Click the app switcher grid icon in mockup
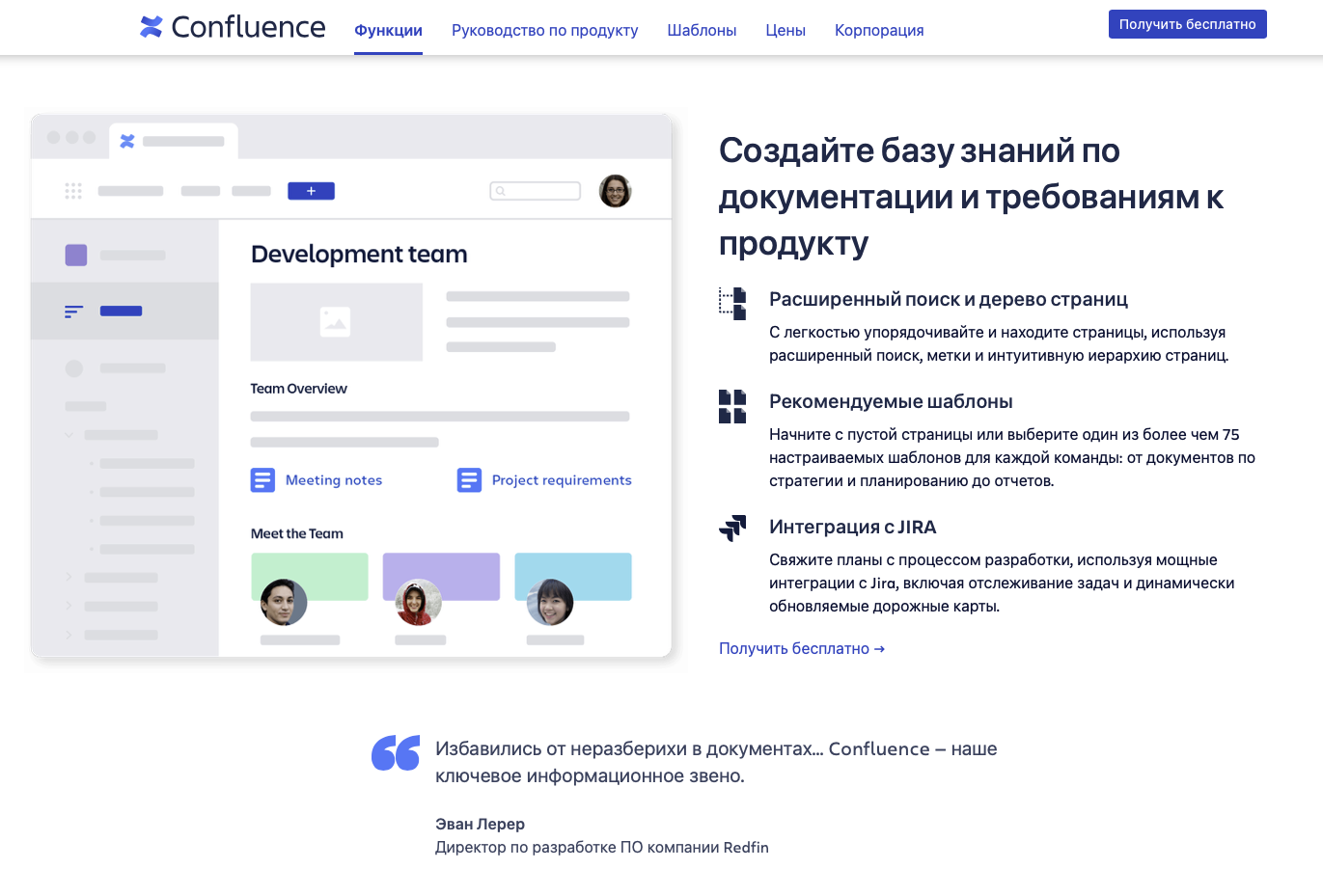 [x=73, y=191]
